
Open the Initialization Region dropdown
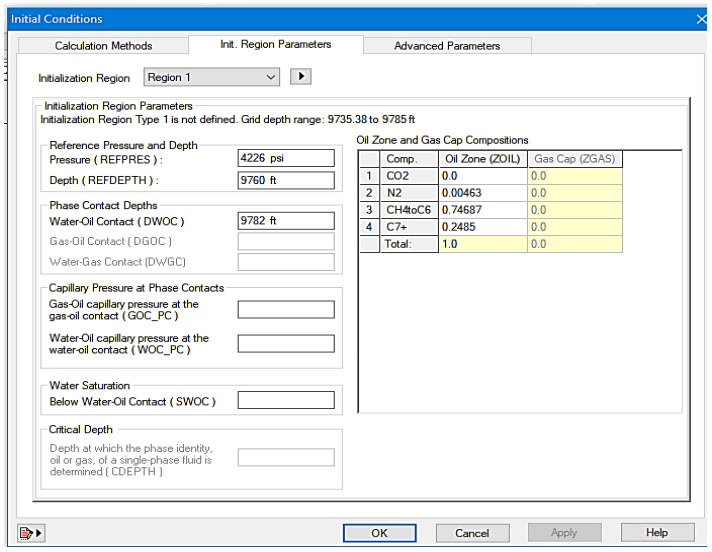pos(212,77)
